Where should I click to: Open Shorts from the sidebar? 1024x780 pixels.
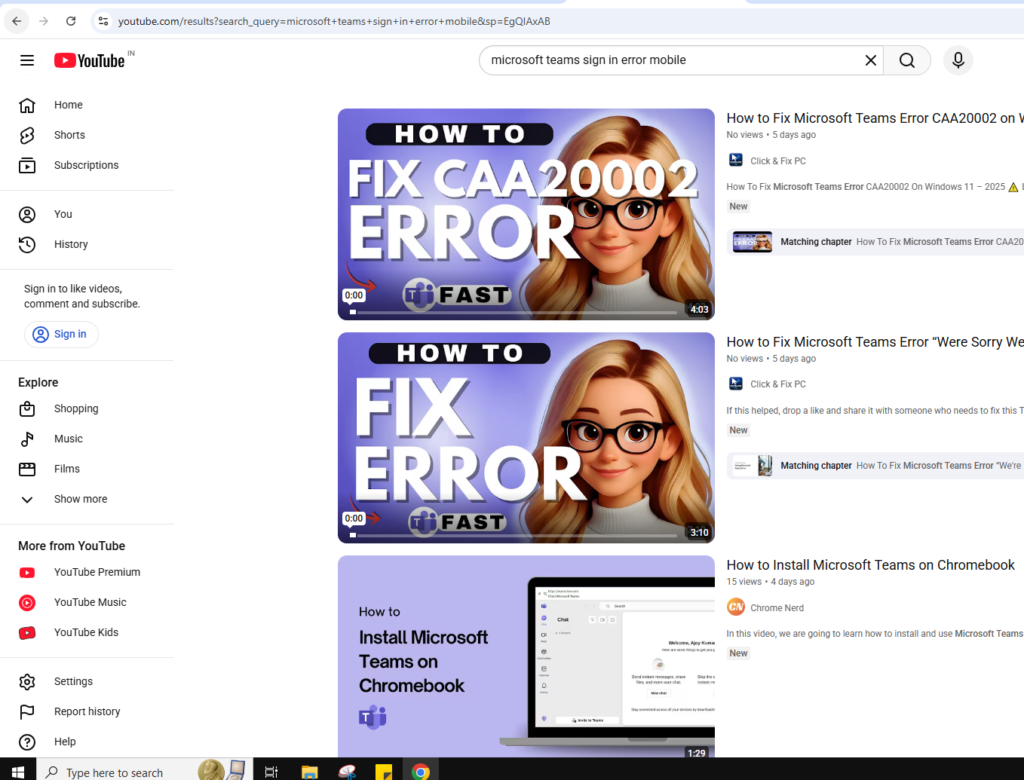[x=69, y=135]
